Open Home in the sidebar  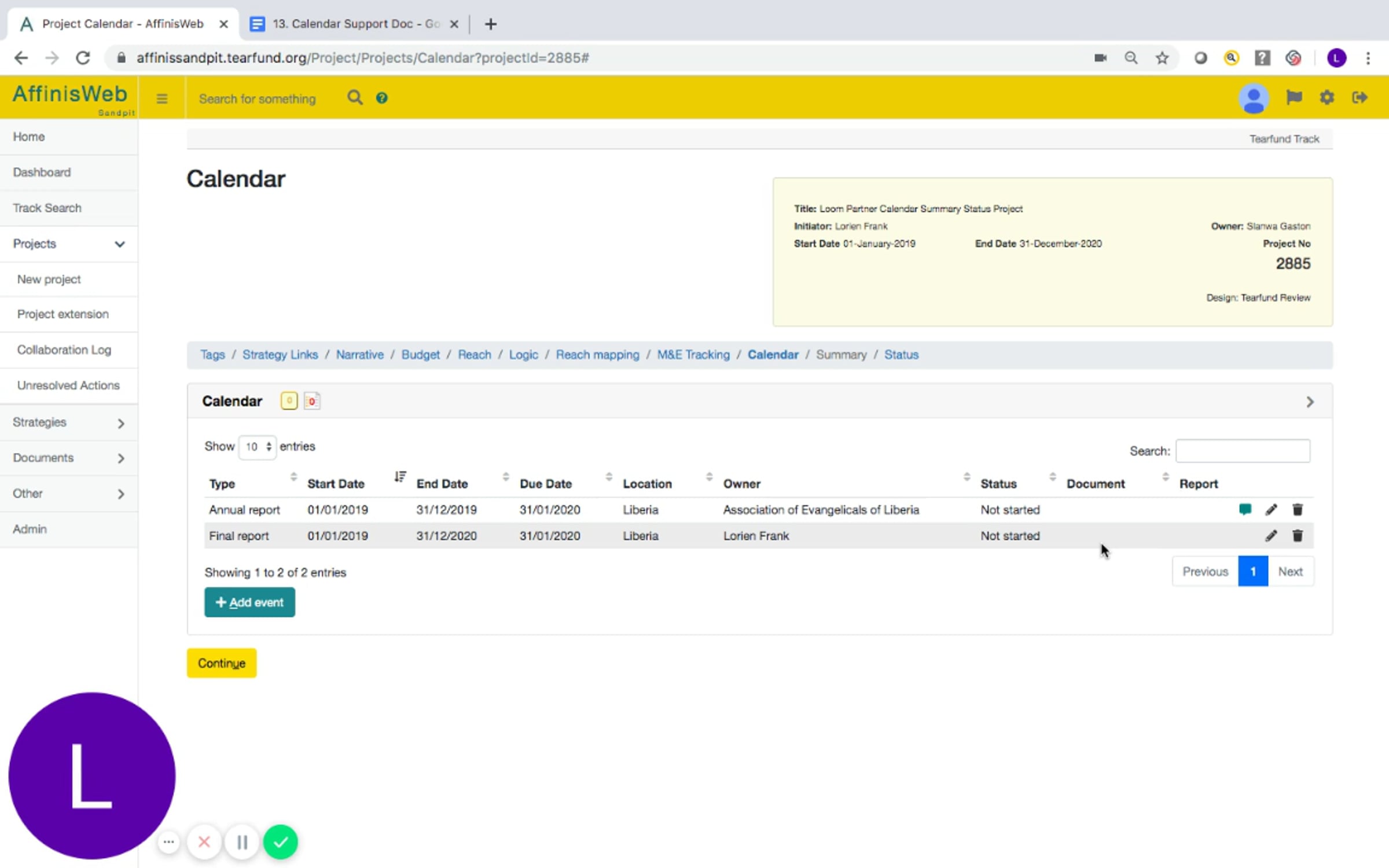pyautogui.click(x=69, y=137)
